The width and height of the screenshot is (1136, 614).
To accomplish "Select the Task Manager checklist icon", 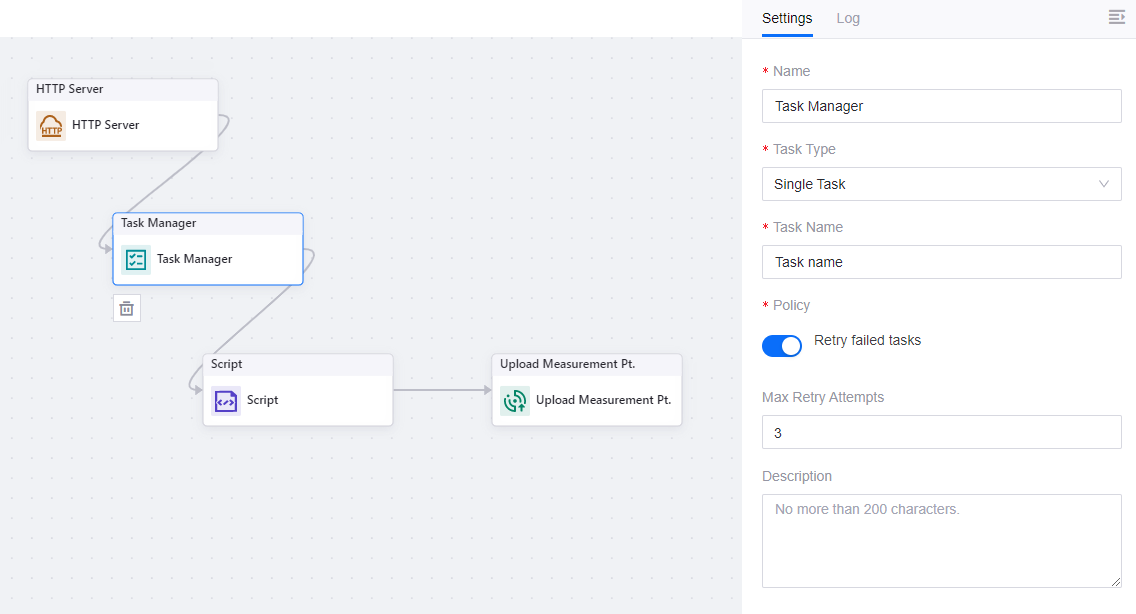I will coord(136,260).
